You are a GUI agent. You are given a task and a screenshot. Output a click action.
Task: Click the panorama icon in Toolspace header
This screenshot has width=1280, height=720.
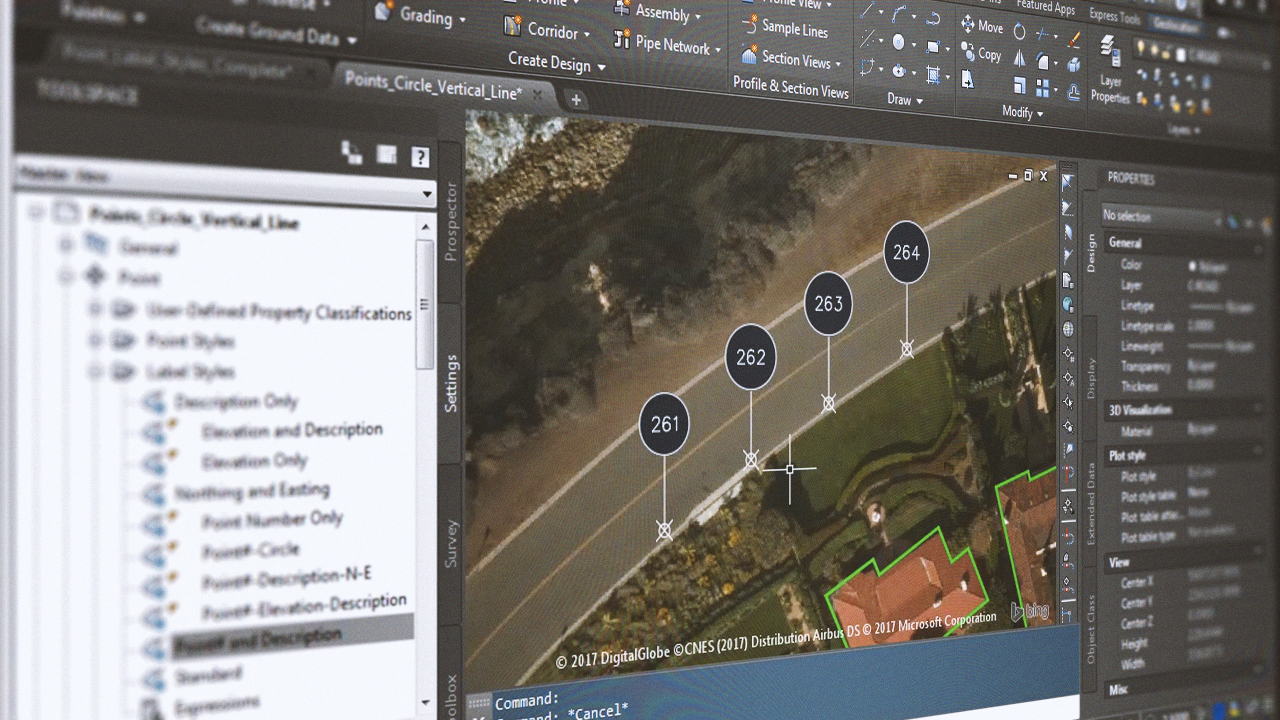tap(386, 154)
